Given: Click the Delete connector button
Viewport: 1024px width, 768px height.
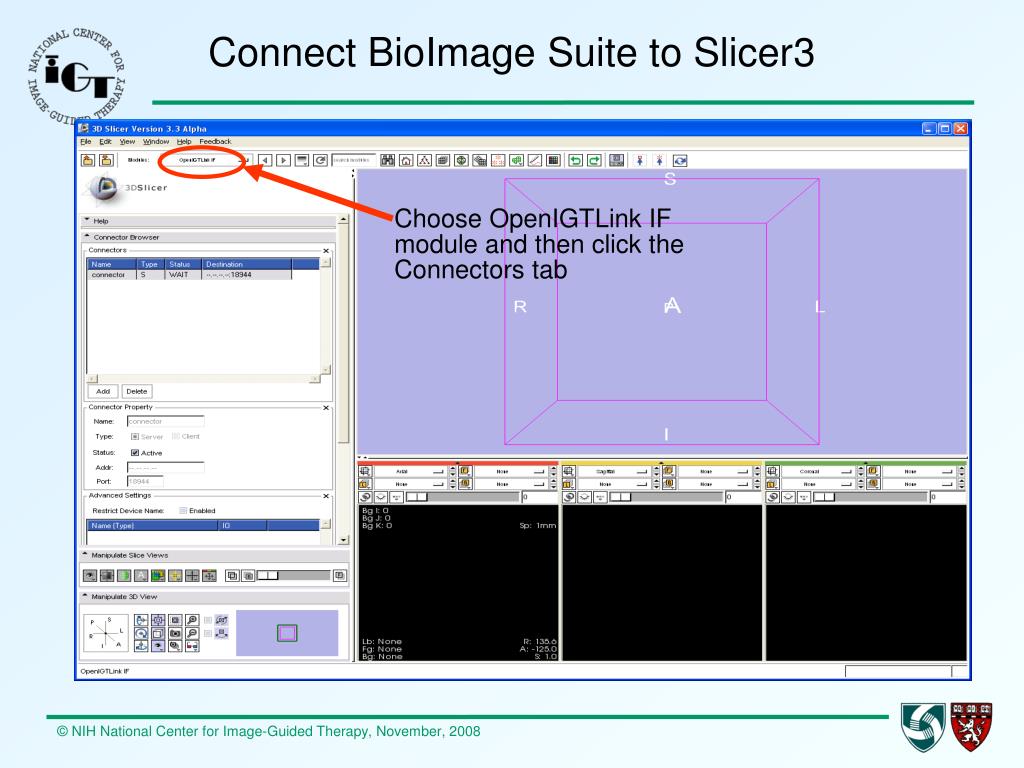Looking at the screenshot, I should pyautogui.click(x=136, y=391).
